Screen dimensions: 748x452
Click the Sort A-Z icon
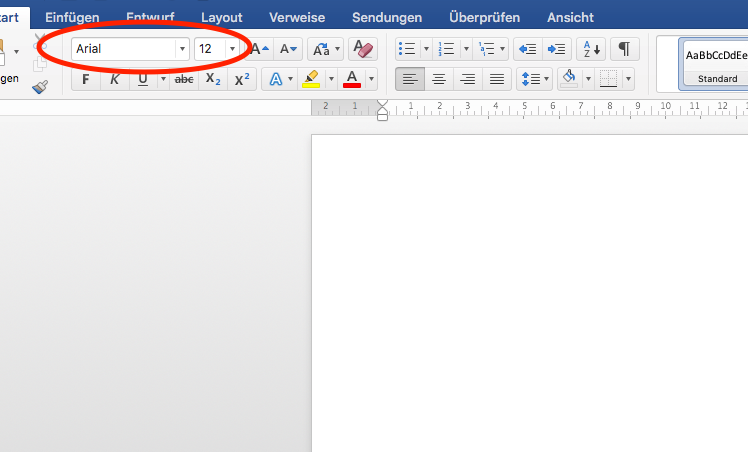[591, 49]
